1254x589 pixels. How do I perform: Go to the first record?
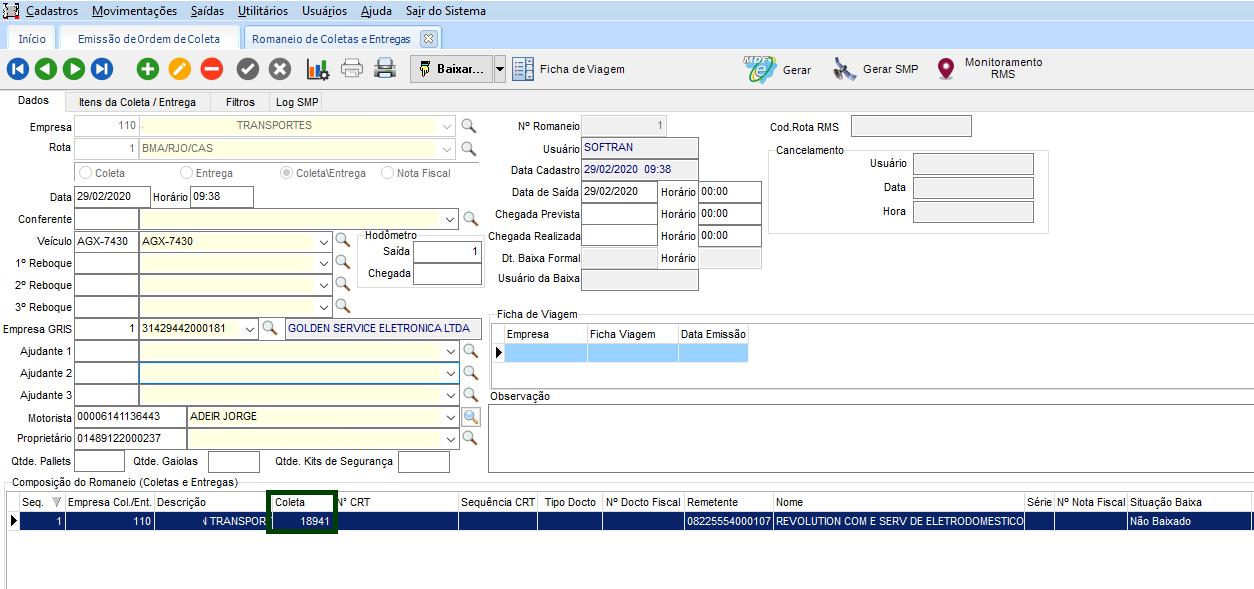[18, 69]
